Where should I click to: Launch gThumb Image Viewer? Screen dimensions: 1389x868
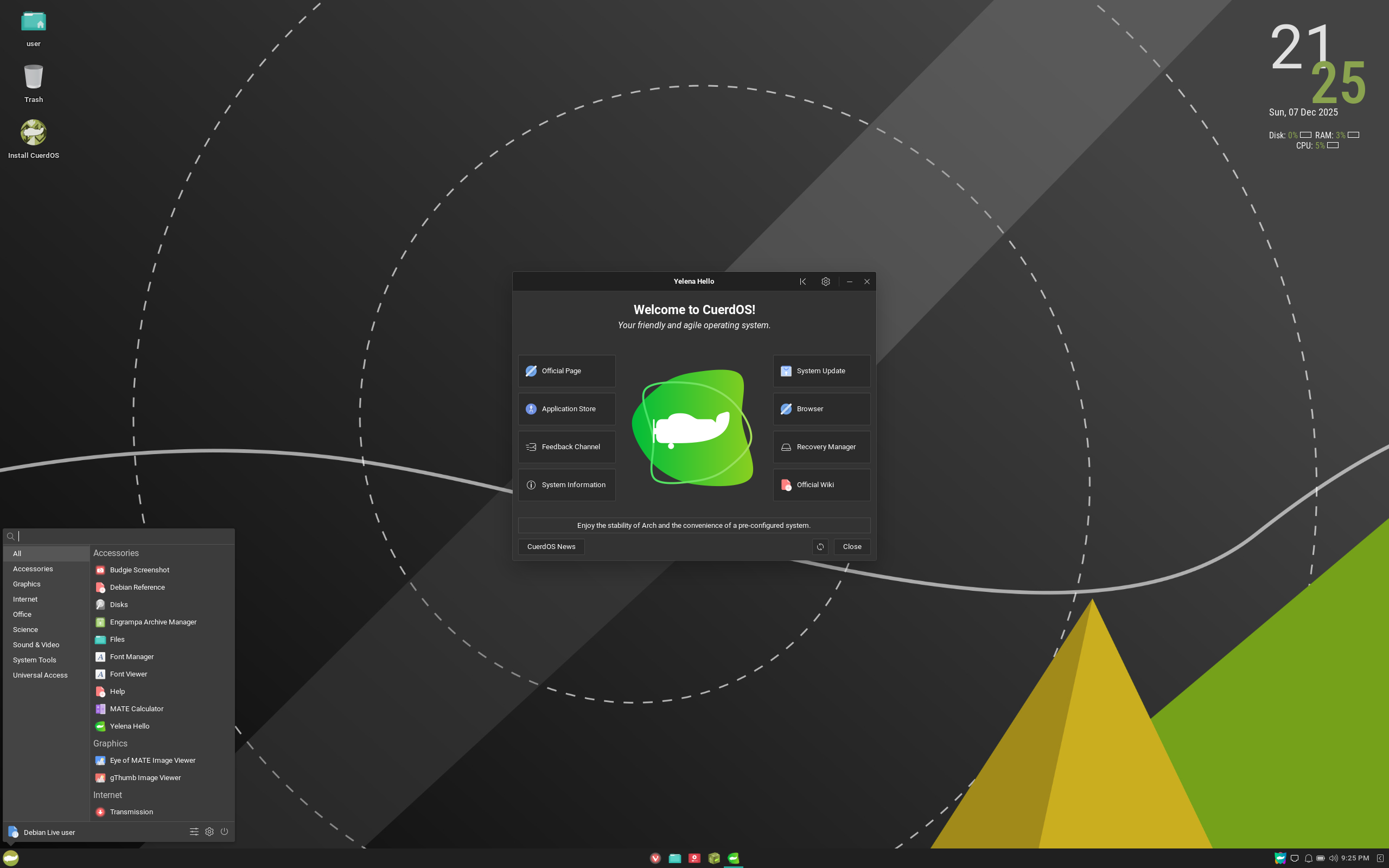click(162, 778)
